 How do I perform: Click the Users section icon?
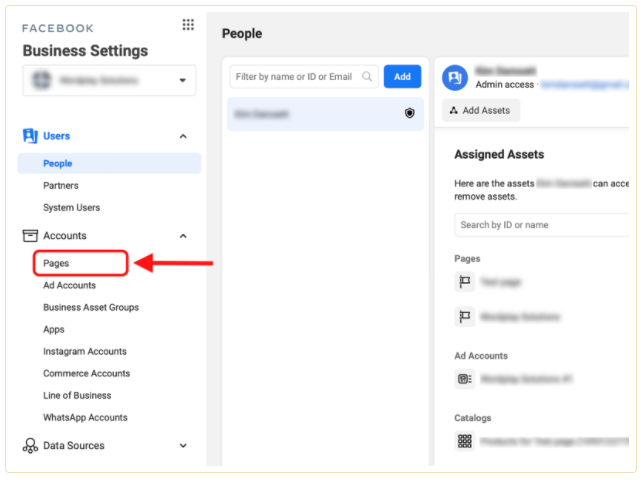pyautogui.click(x=30, y=136)
